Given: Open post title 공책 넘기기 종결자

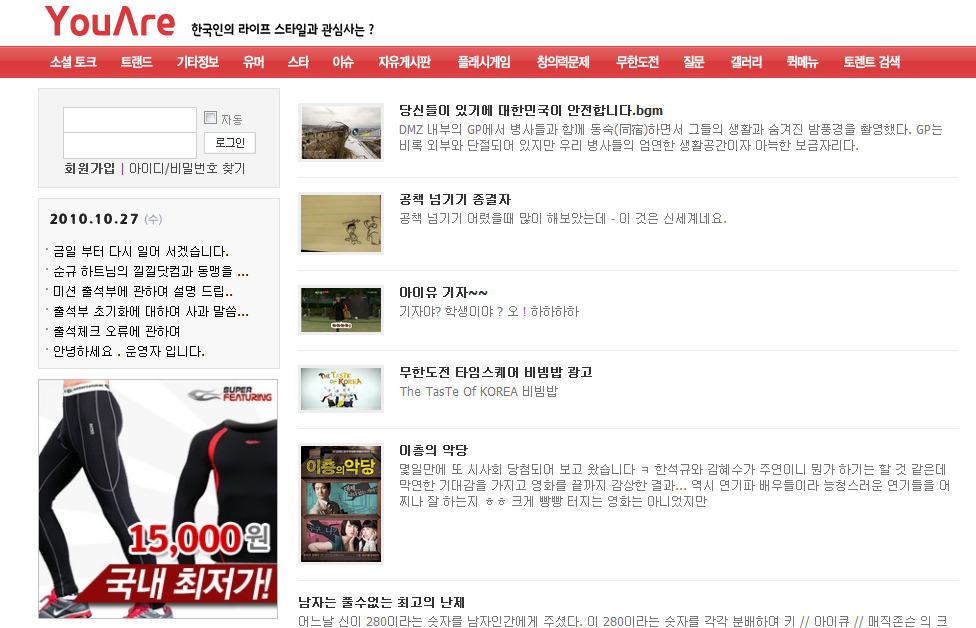Looking at the screenshot, I should (455, 199).
